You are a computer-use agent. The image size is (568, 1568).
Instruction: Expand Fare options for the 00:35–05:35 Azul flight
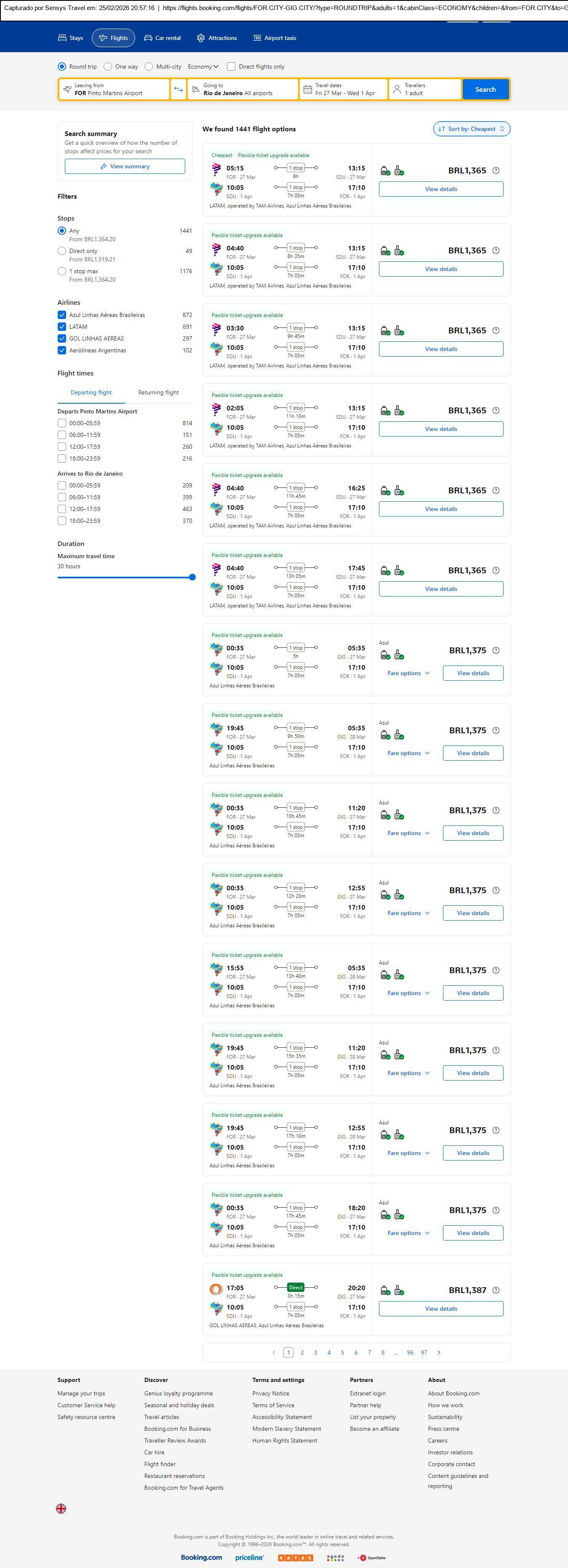[x=408, y=673]
